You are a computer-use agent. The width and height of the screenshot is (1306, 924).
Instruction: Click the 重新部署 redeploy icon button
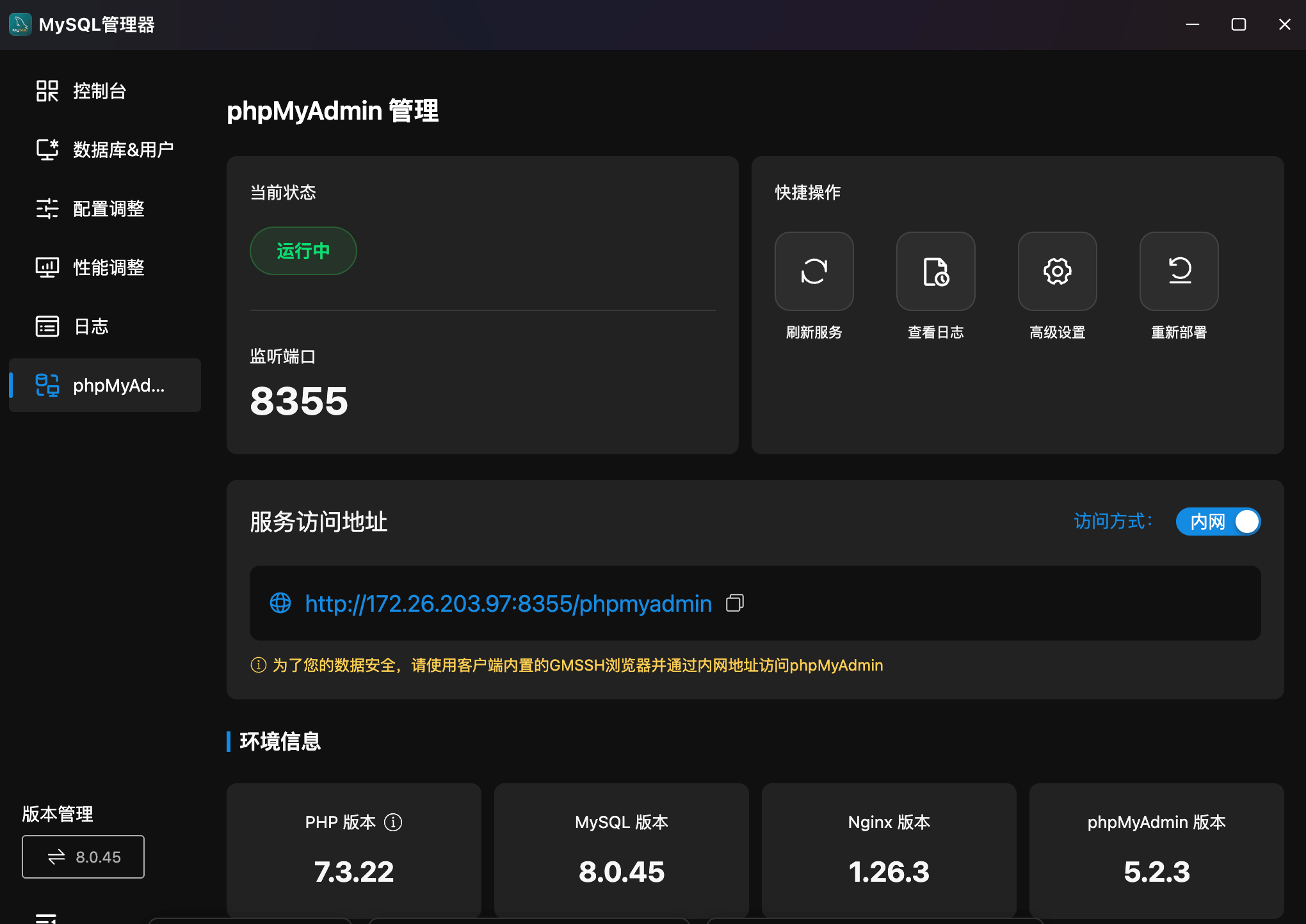pyautogui.click(x=1179, y=271)
